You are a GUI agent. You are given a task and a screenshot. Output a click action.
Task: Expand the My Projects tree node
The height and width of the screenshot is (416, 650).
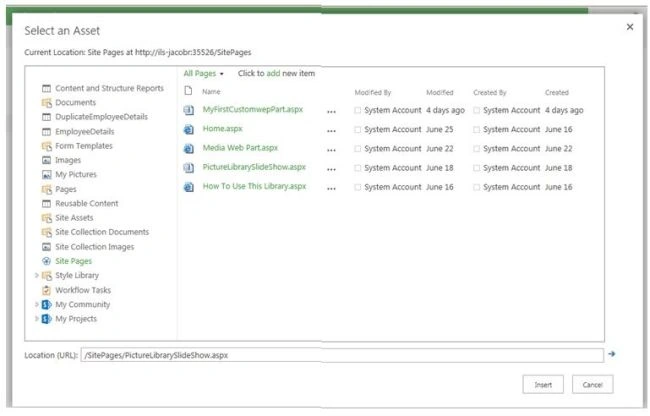36,319
